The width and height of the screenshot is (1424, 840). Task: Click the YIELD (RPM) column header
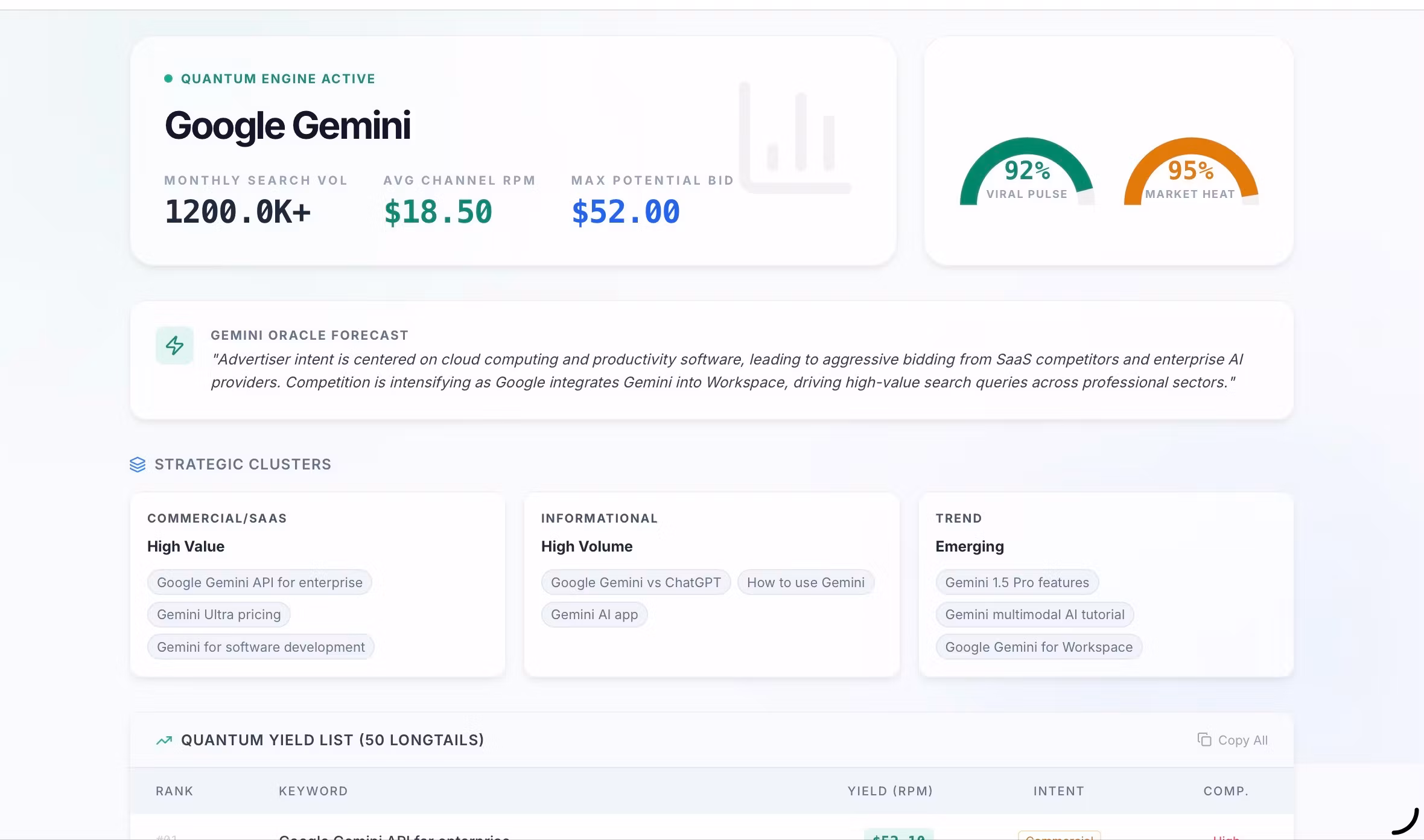tap(890, 791)
